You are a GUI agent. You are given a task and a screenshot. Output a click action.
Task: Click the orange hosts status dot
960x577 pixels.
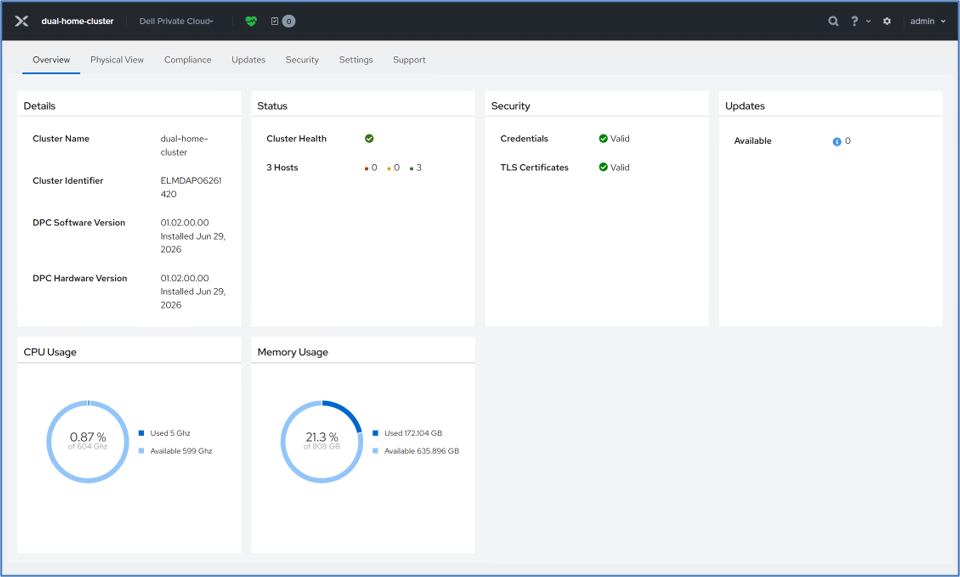(x=389, y=168)
